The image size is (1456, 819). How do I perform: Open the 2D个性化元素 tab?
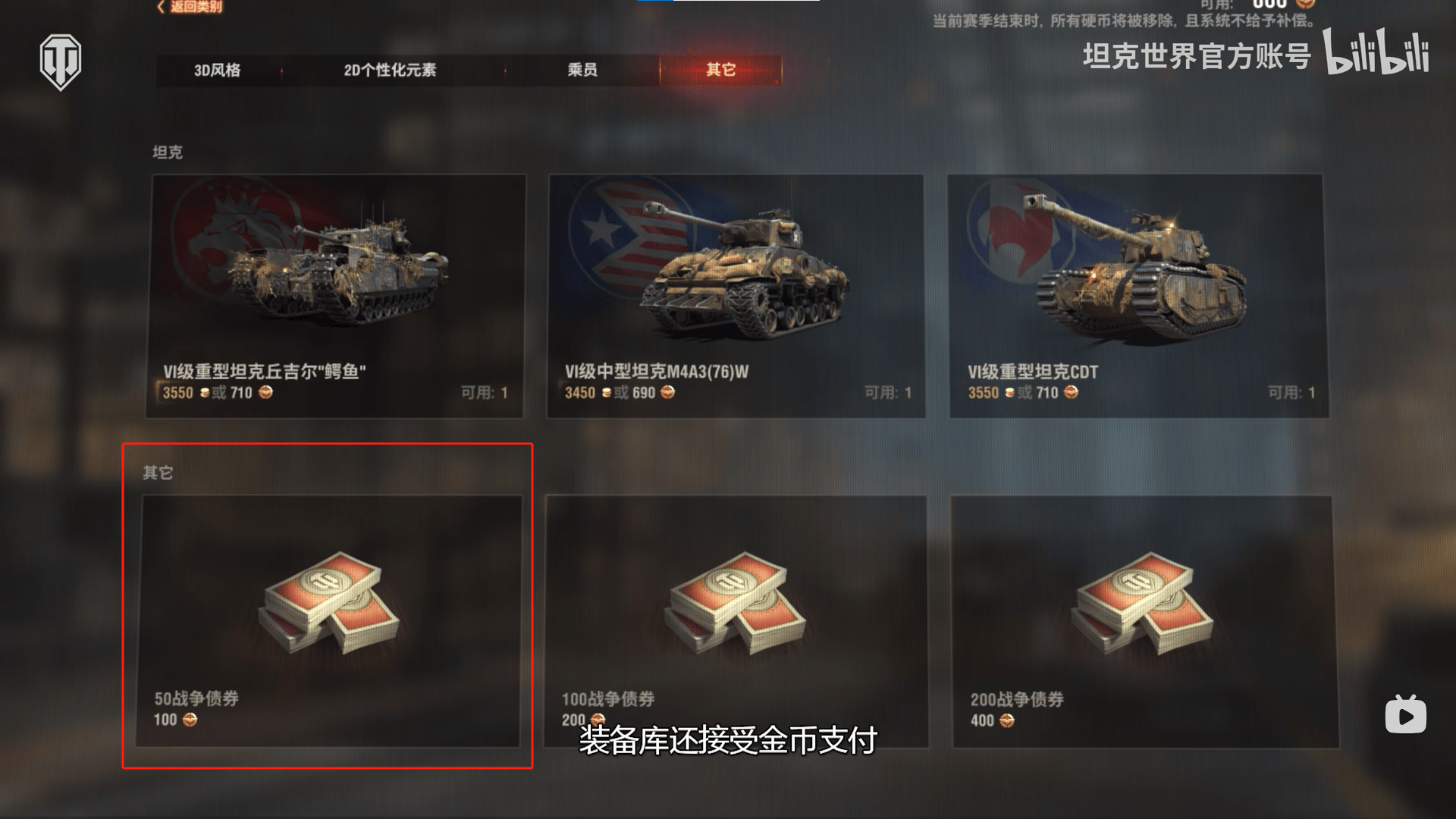pos(390,70)
